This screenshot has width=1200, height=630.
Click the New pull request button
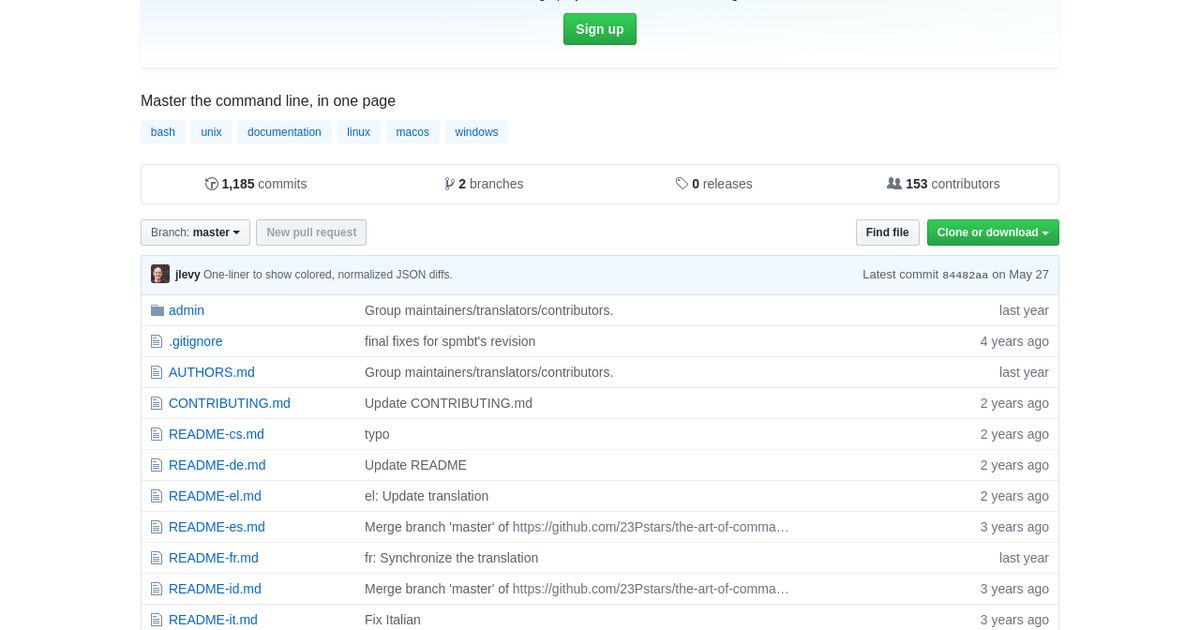311,232
